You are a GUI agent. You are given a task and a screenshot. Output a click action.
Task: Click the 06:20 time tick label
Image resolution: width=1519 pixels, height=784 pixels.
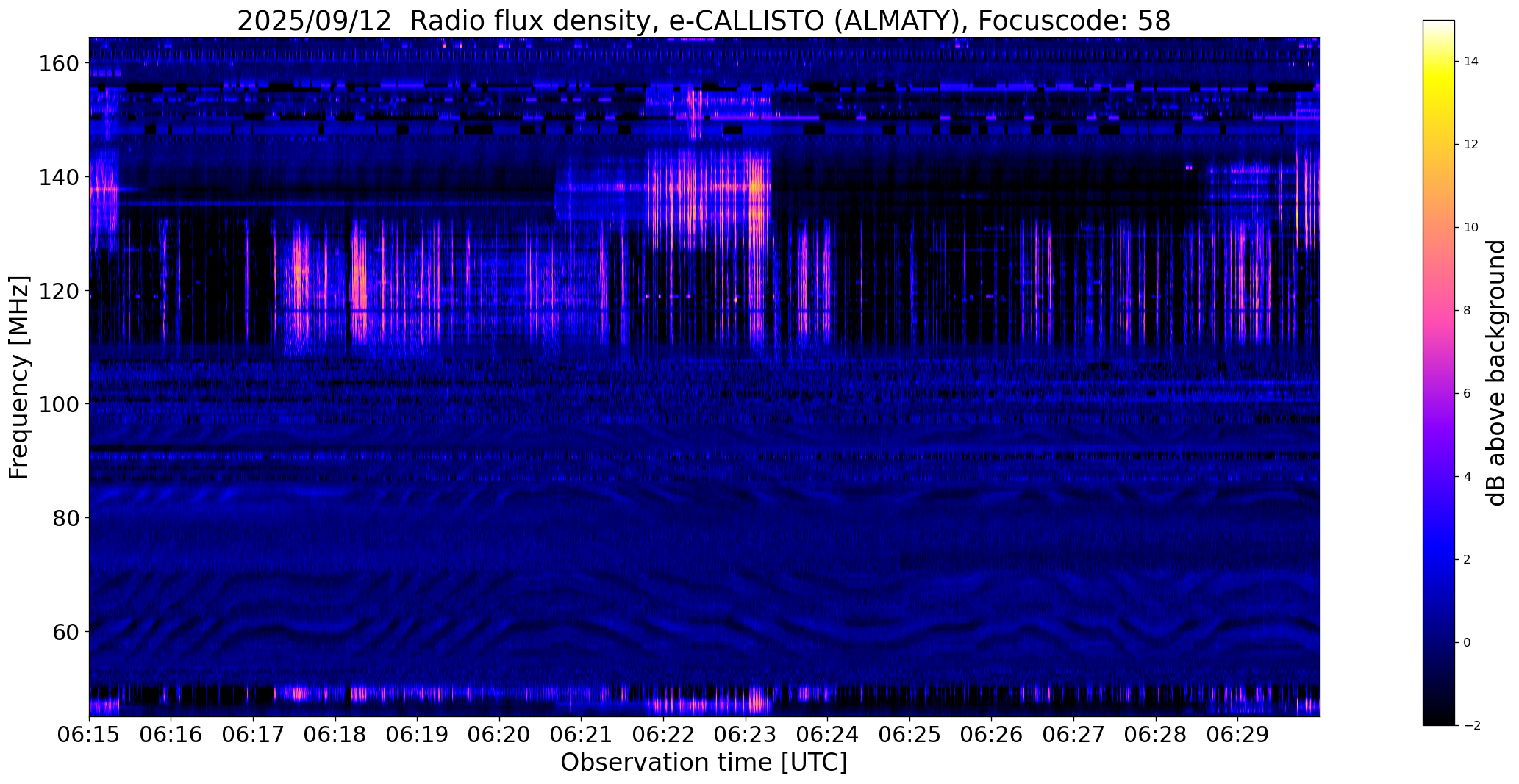[x=499, y=734]
